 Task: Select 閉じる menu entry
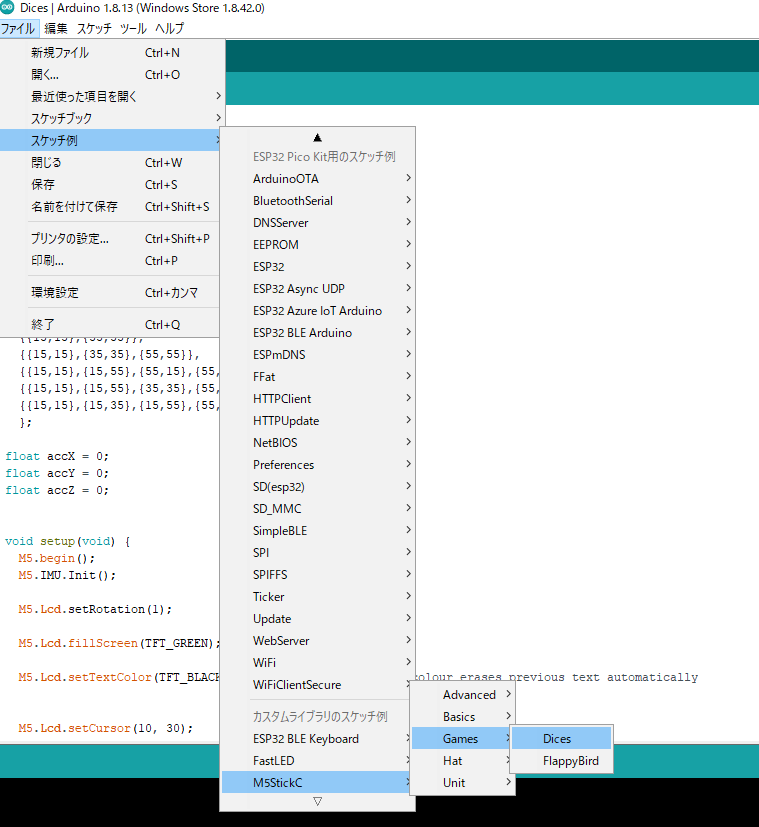coord(110,162)
